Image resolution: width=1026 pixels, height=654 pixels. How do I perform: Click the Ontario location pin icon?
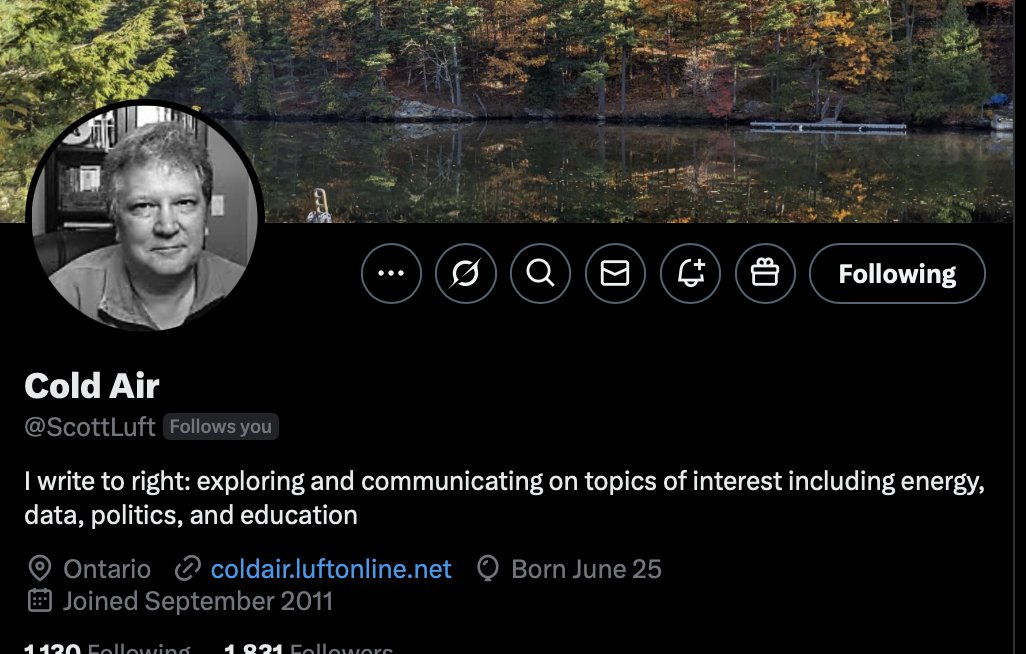[40, 568]
